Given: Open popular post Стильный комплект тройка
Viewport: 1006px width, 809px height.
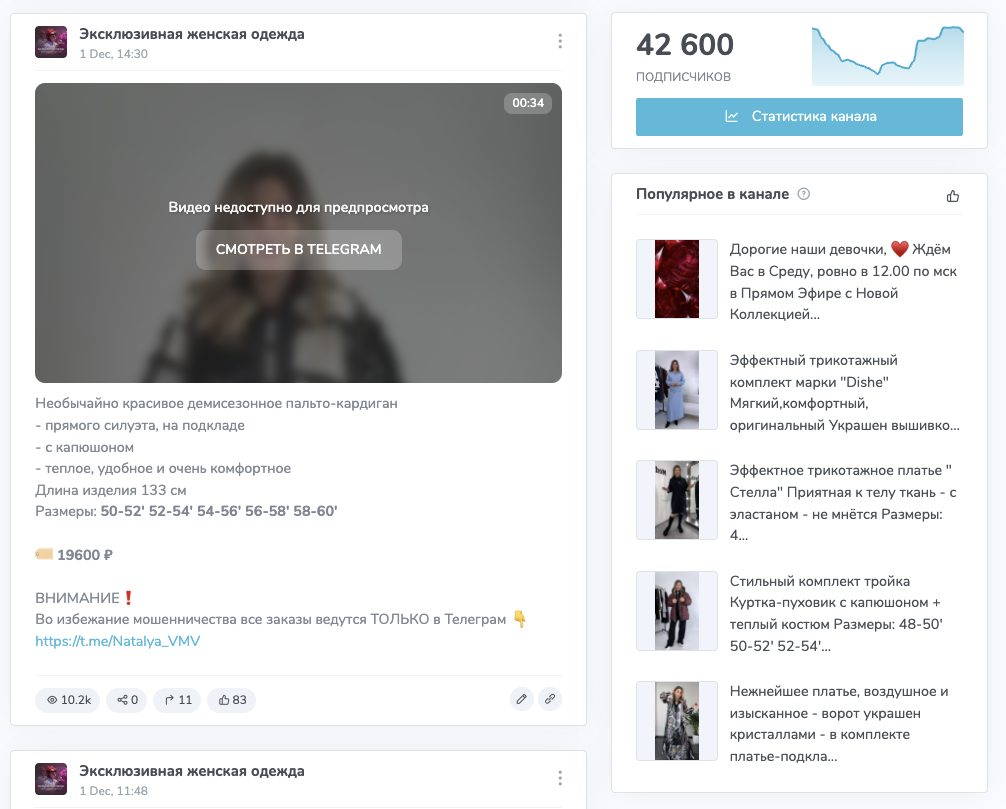Looking at the screenshot, I should tap(837, 613).
